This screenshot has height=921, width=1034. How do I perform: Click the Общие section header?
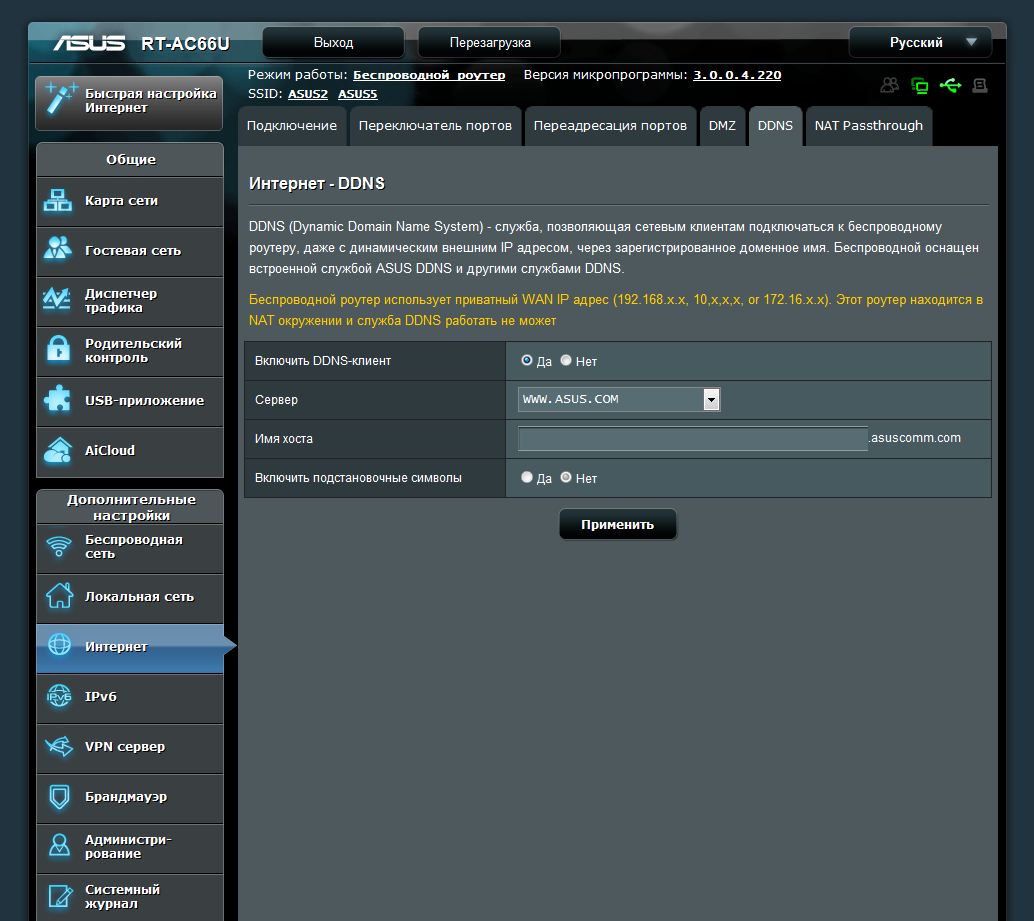point(131,160)
